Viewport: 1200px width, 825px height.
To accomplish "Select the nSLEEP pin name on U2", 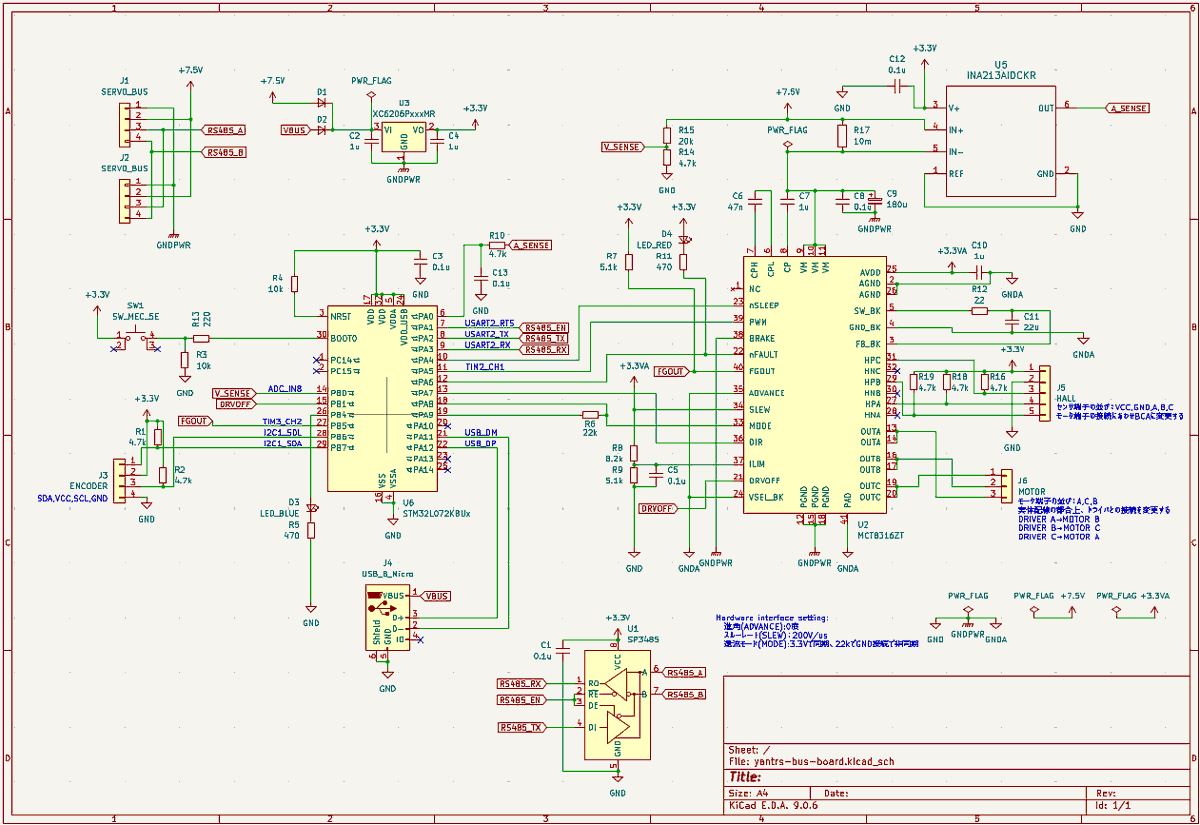I will pyautogui.click(x=764, y=304).
